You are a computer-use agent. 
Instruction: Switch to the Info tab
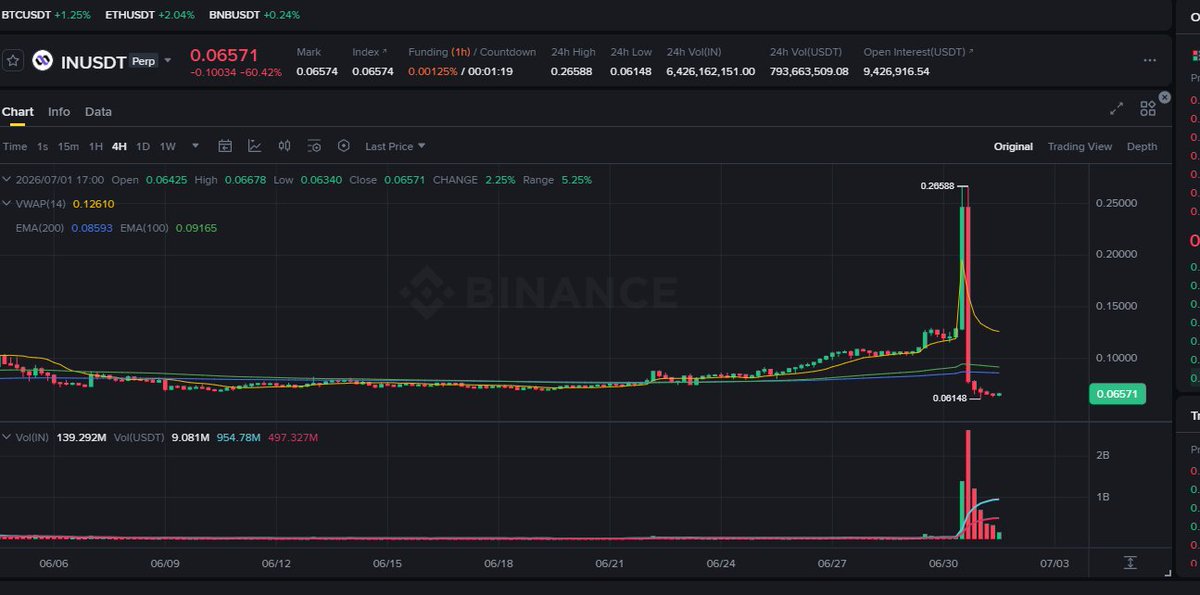(59, 112)
